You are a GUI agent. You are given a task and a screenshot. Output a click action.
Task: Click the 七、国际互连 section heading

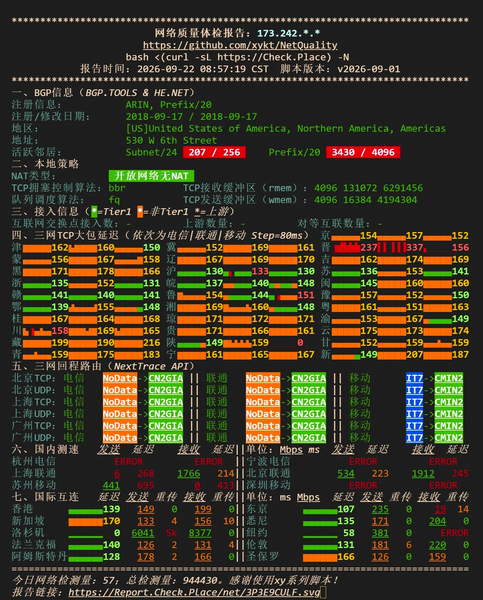tap(45, 497)
